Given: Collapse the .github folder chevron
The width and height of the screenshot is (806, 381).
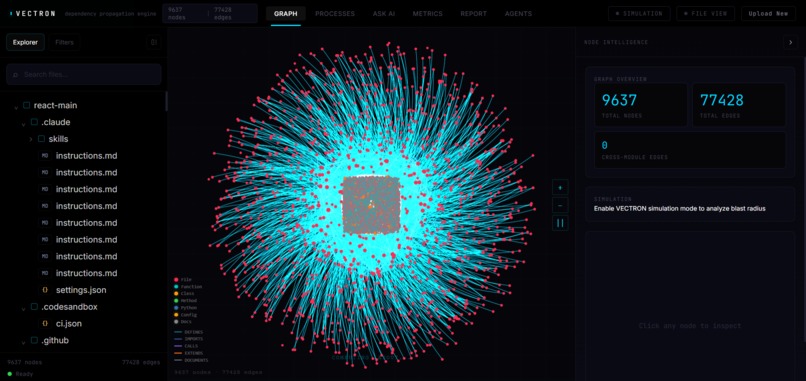Looking at the screenshot, I should pos(24,341).
